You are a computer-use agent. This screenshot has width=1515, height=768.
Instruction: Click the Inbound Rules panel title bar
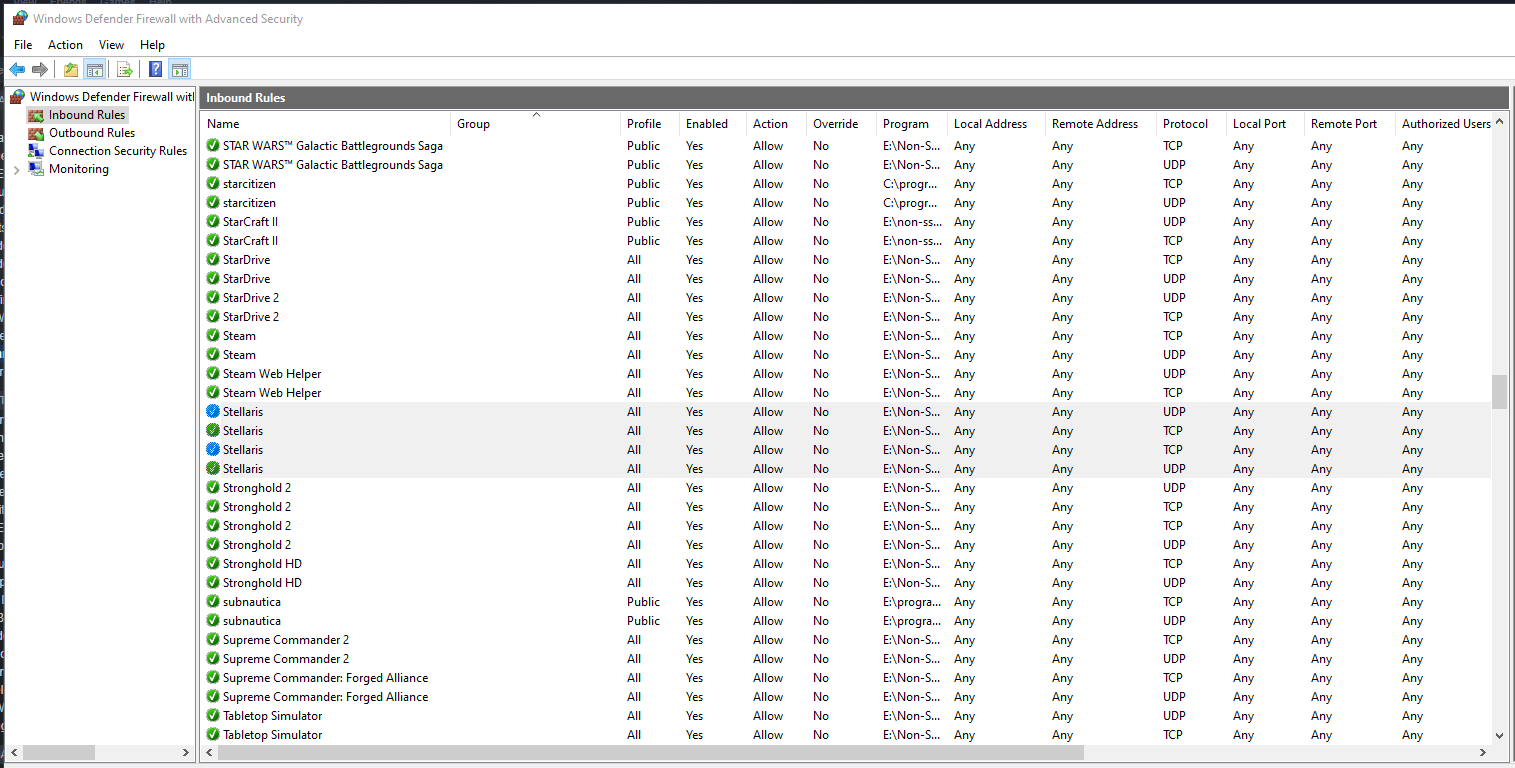(x=855, y=98)
